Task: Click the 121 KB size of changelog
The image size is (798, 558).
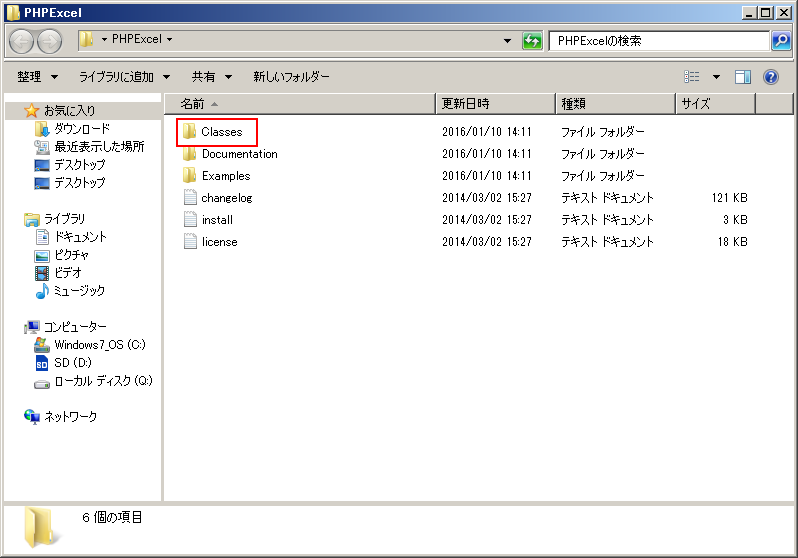Action: tap(729, 198)
